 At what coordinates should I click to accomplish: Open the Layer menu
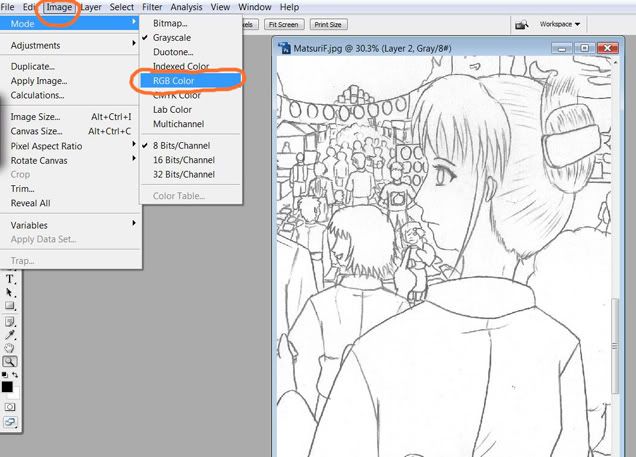91,7
